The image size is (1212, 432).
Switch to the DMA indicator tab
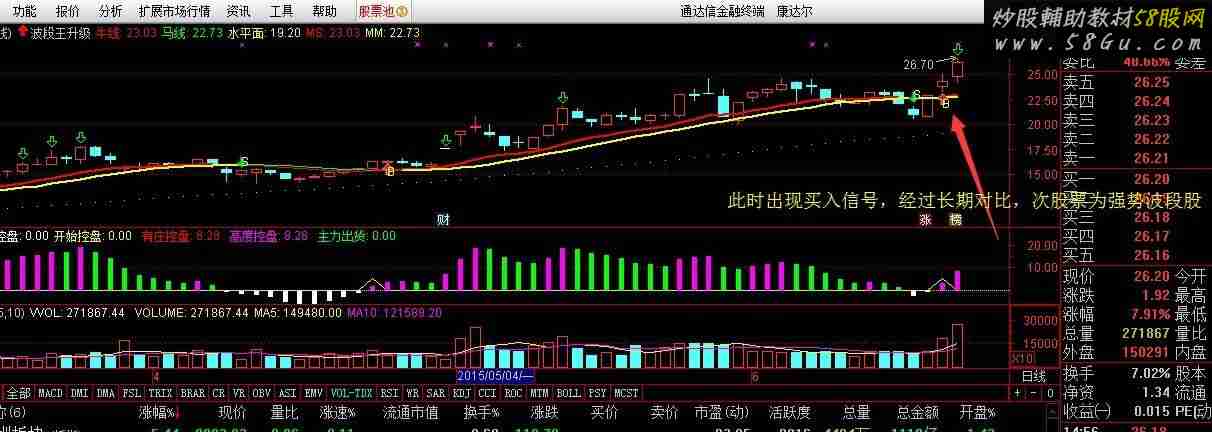click(105, 393)
